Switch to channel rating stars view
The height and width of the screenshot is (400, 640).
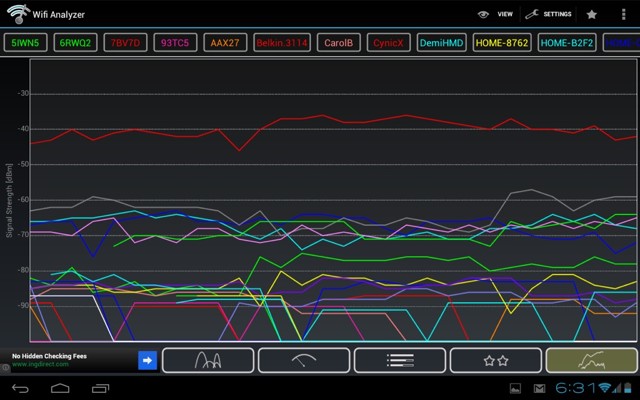tap(496, 360)
